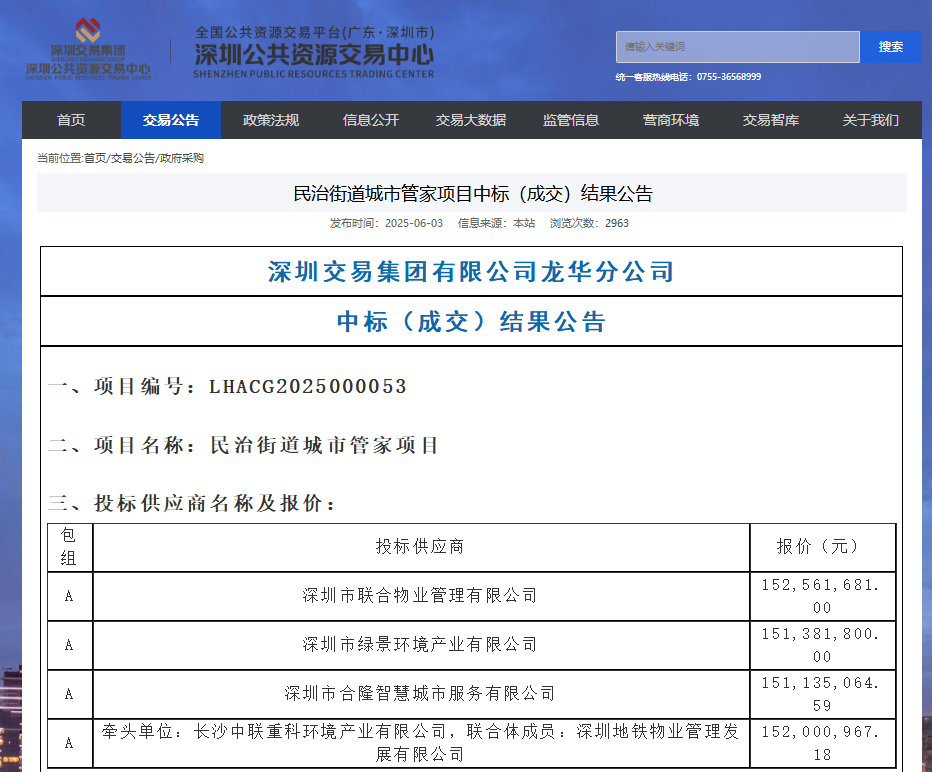
Task: Click the 民治街道城市管家项目中标 announcement title
Action: click(x=472, y=193)
